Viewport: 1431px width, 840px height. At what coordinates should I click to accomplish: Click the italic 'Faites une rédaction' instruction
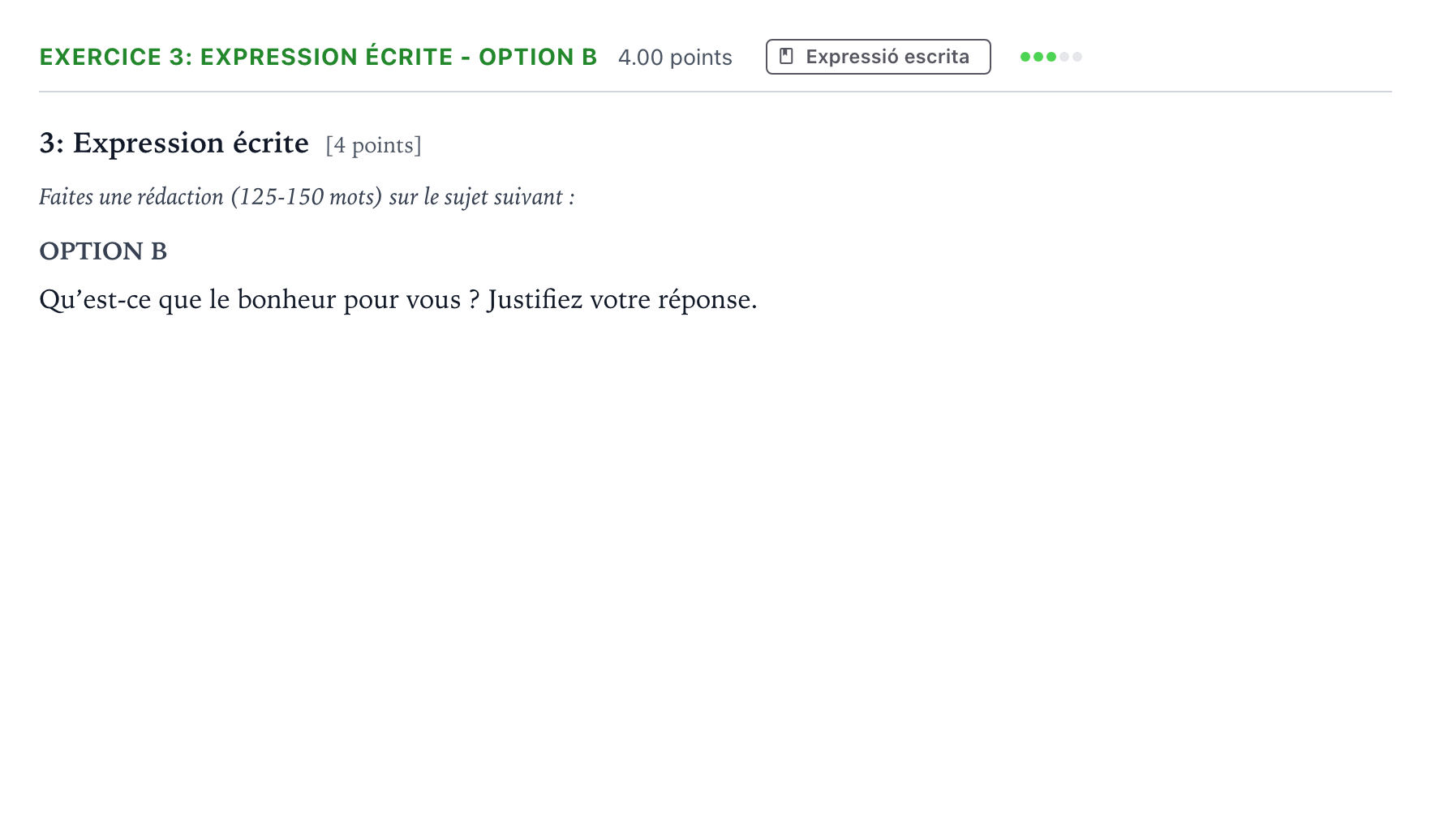[x=131, y=197]
